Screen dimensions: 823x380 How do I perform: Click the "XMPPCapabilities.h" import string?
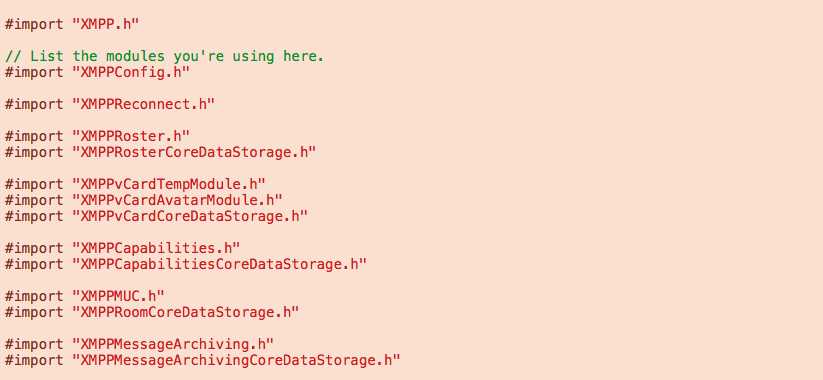pos(156,248)
